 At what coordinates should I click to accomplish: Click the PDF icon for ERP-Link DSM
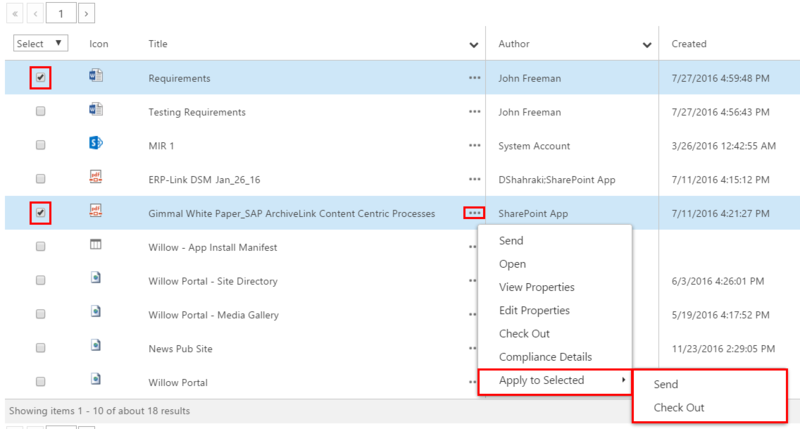tap(97, 178)
